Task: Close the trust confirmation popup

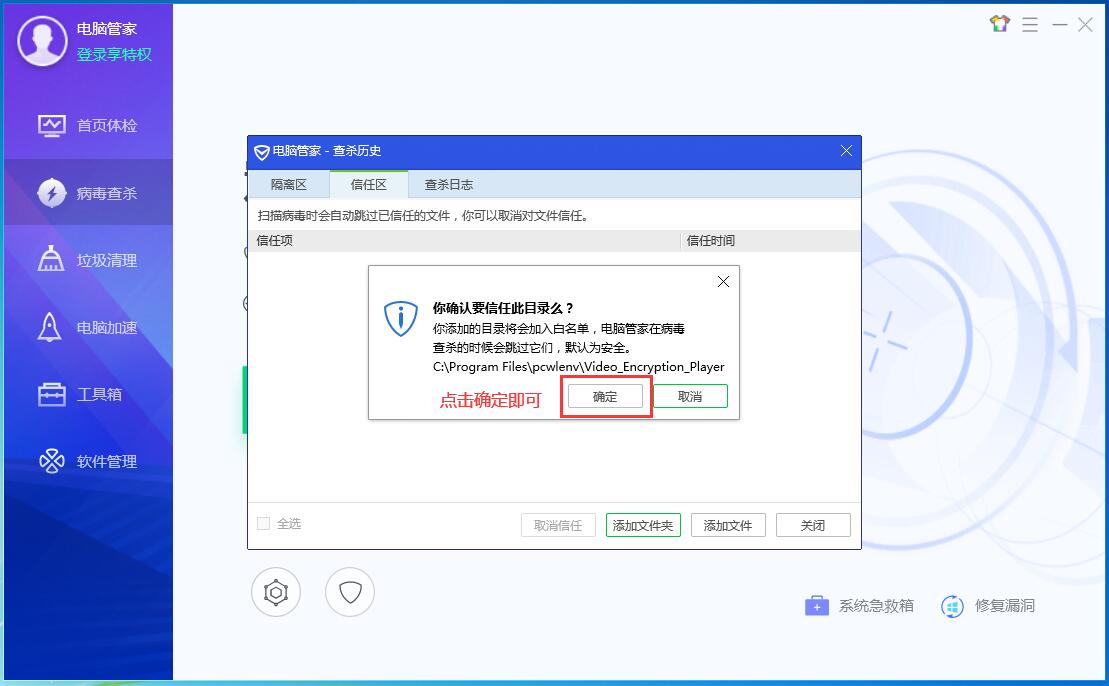Action: tap(723, 281)
